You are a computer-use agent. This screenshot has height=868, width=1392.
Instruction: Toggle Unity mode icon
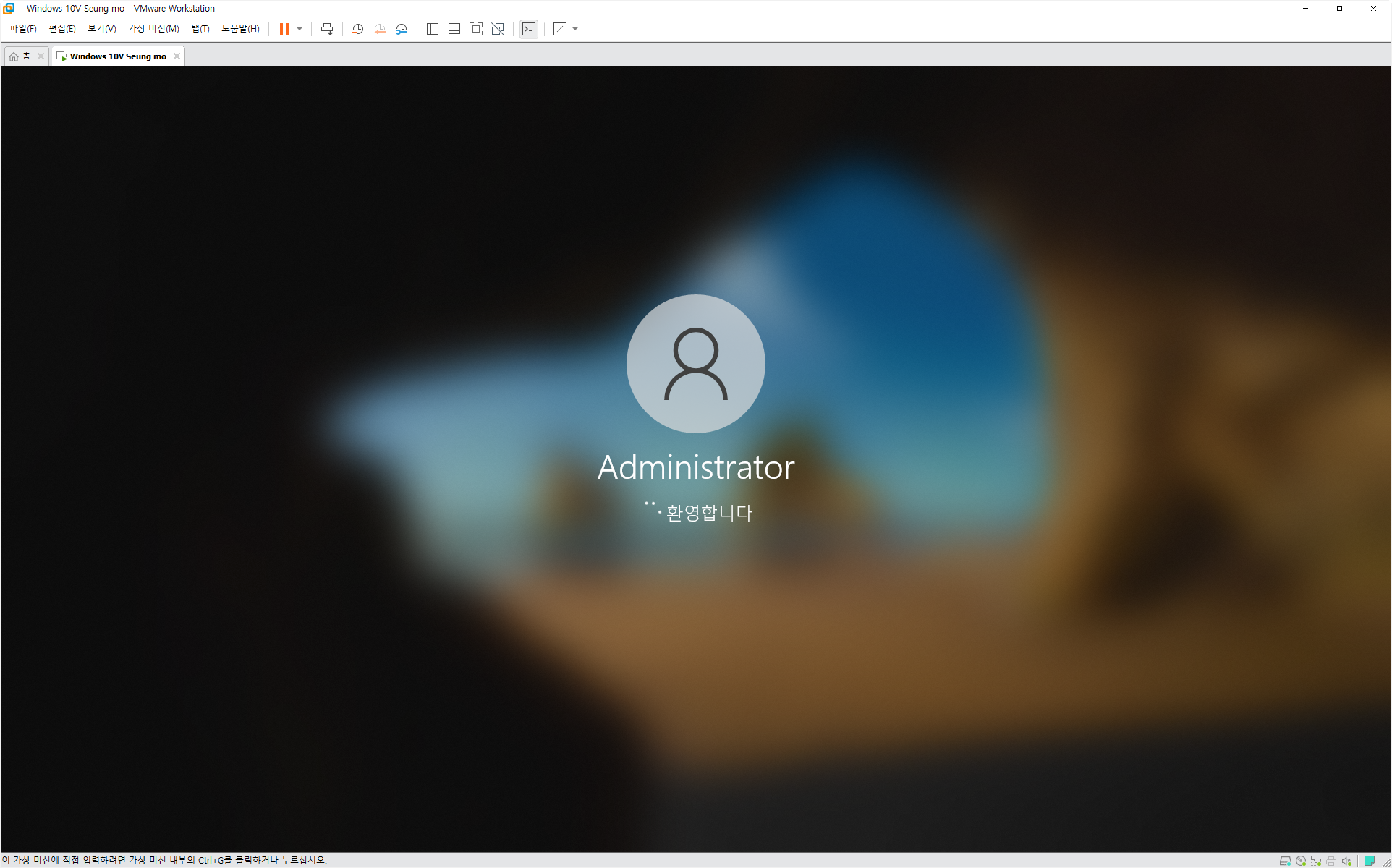pos(498,29)
